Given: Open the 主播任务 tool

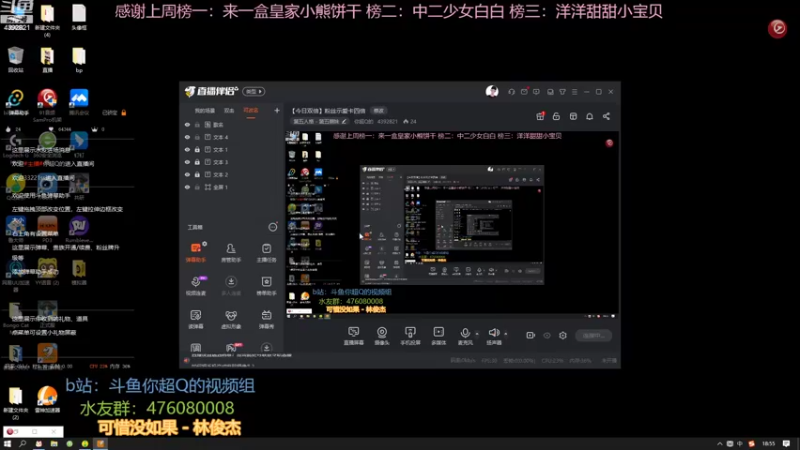Looking at the screenshot, I should (266, 253).
